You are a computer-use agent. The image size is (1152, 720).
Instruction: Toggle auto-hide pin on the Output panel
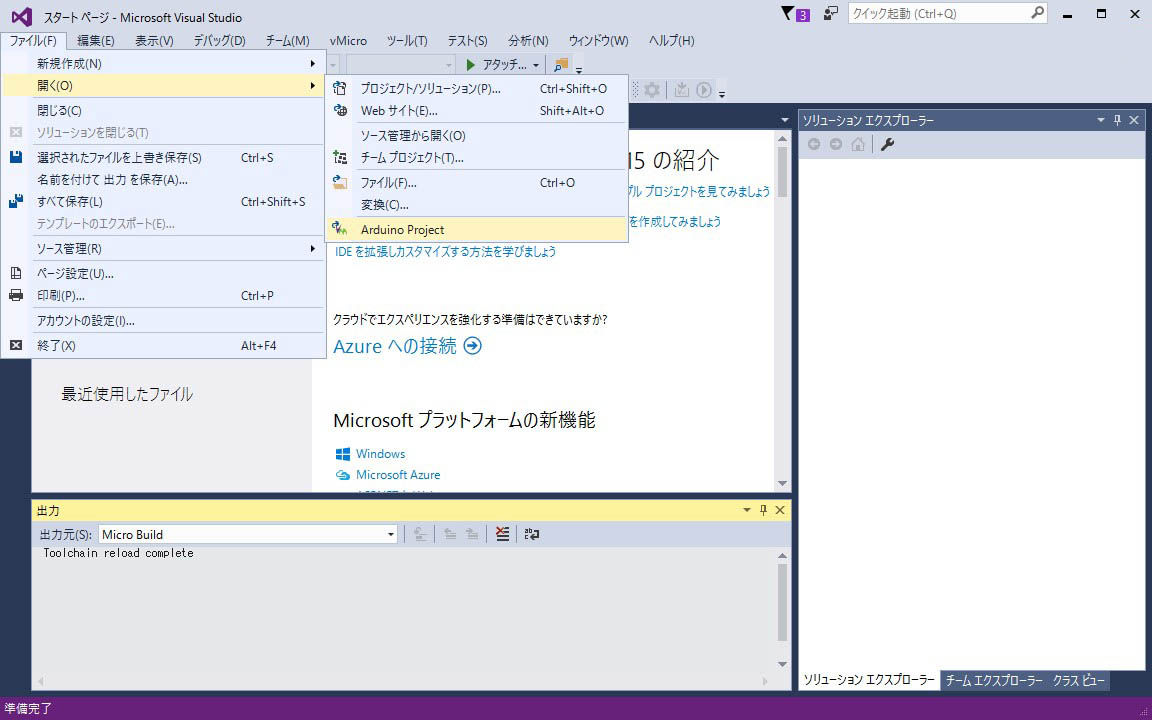763,511
